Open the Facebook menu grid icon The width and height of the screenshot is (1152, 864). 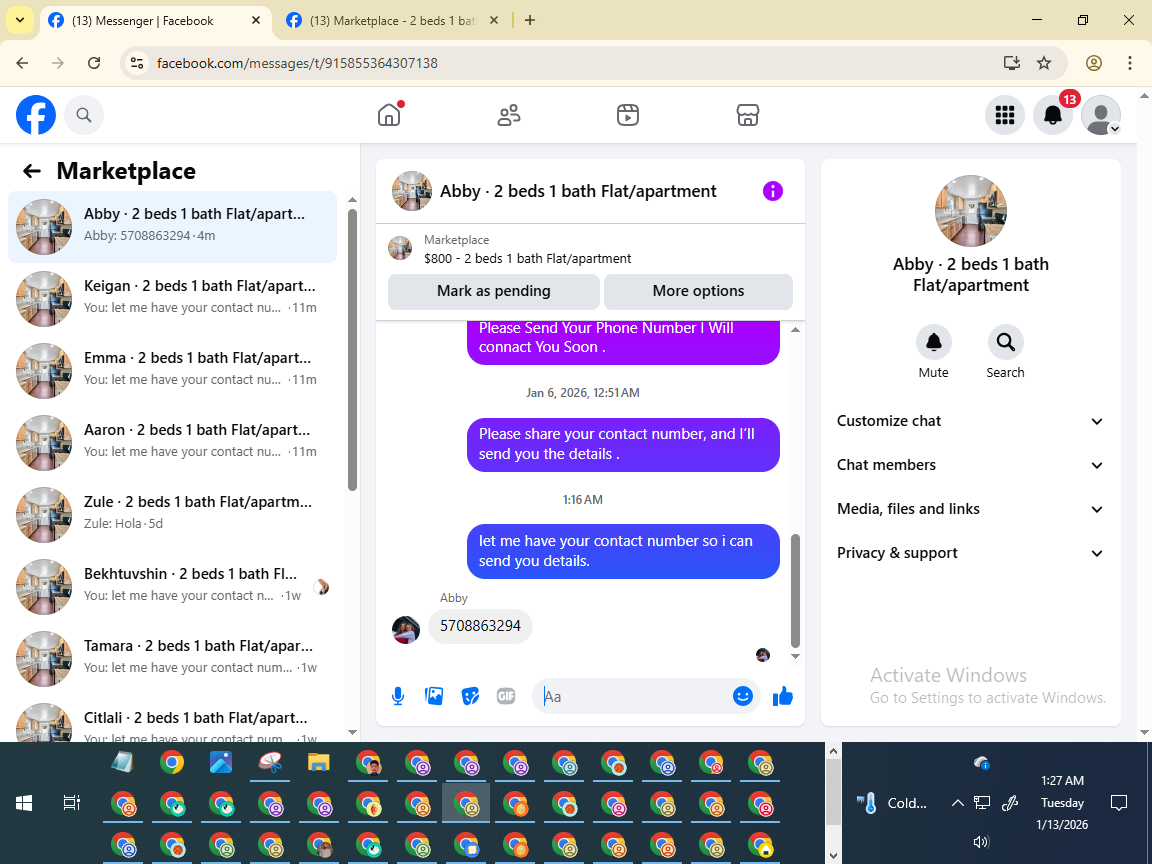tap(1004, 115)
